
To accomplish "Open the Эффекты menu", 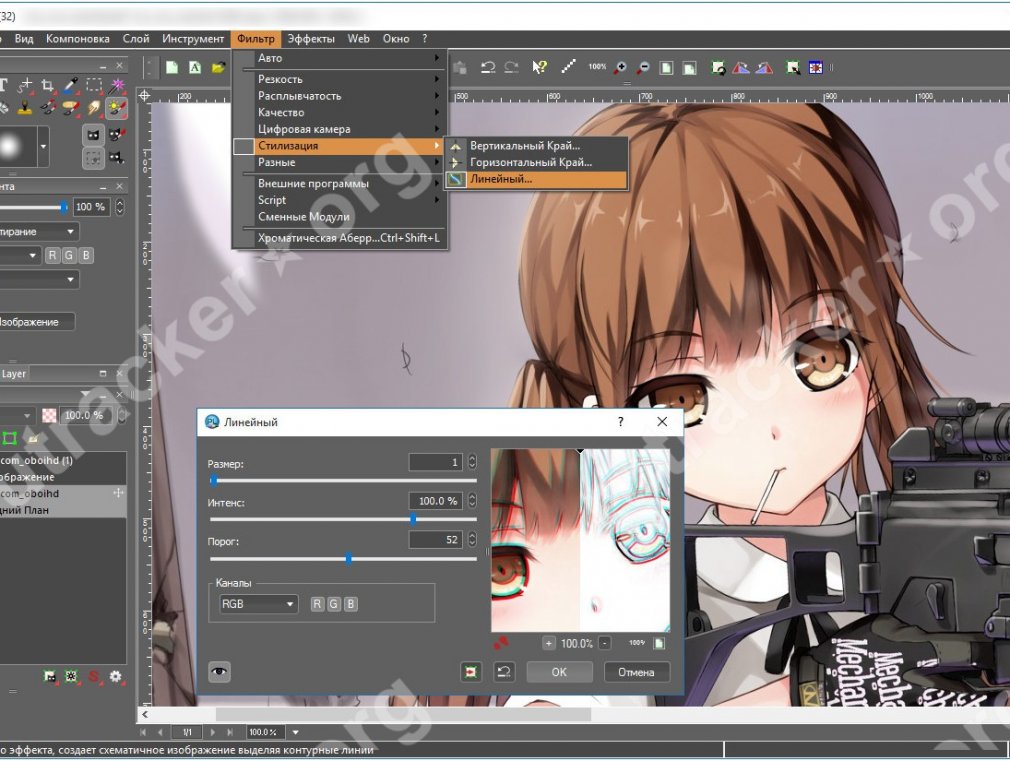I will [x=311, y=39].
